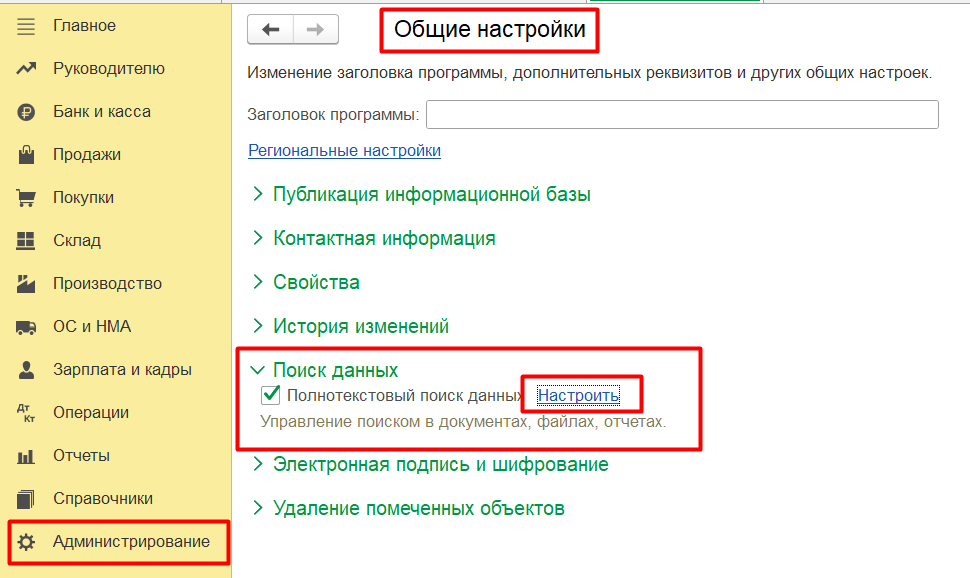Screen dimensions: 970x578
Task: Open the Администрирование menu section
Action: pos(131,542)
